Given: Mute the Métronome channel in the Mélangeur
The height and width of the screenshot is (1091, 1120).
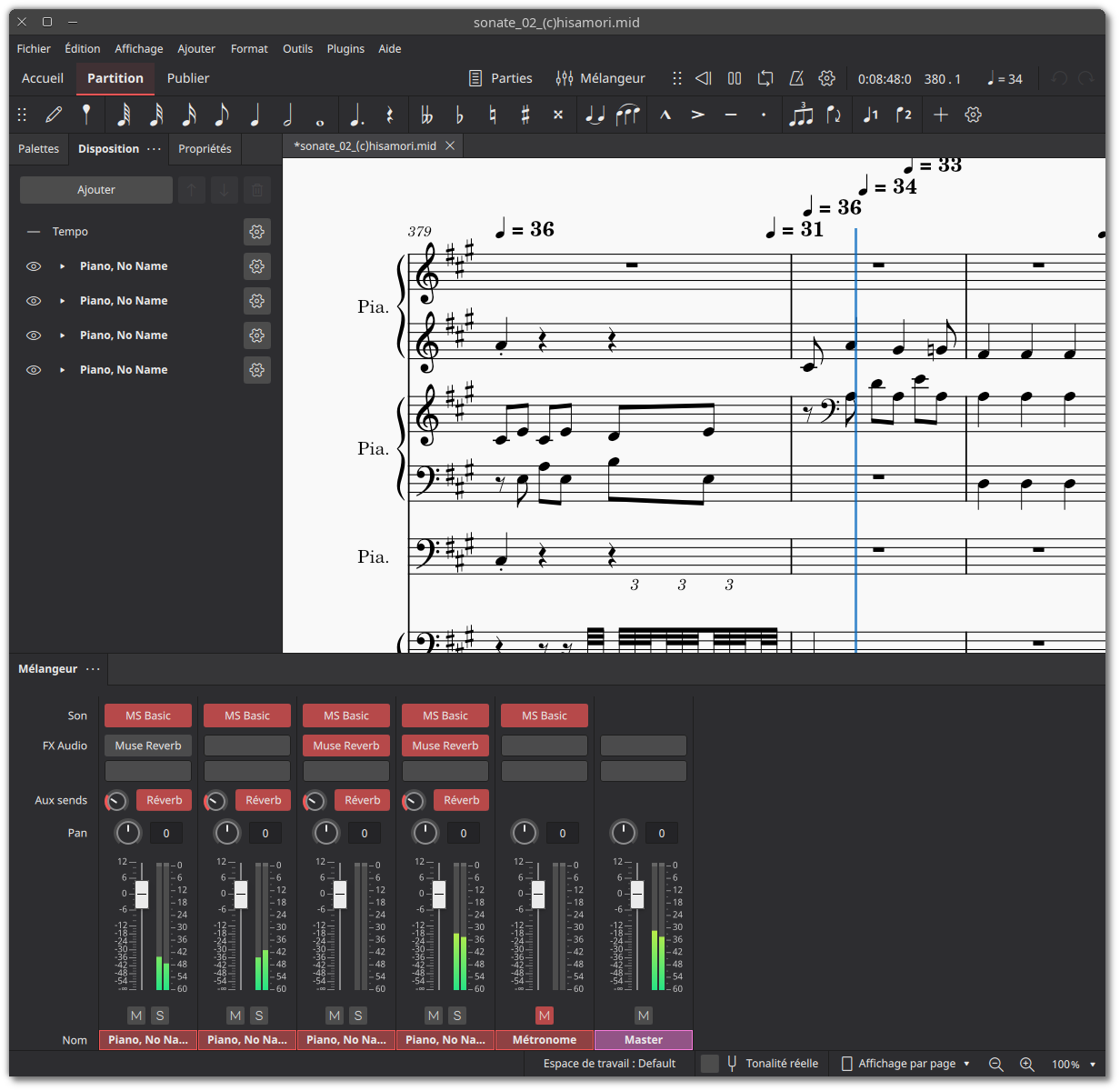Looking at the screenshot, I should 544,1016.
